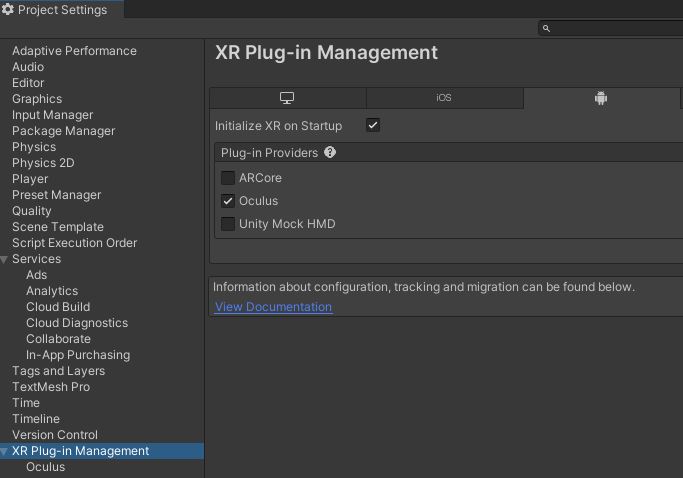
Task: Select the Project Settings window tab
Action: (x=62, y=9)
